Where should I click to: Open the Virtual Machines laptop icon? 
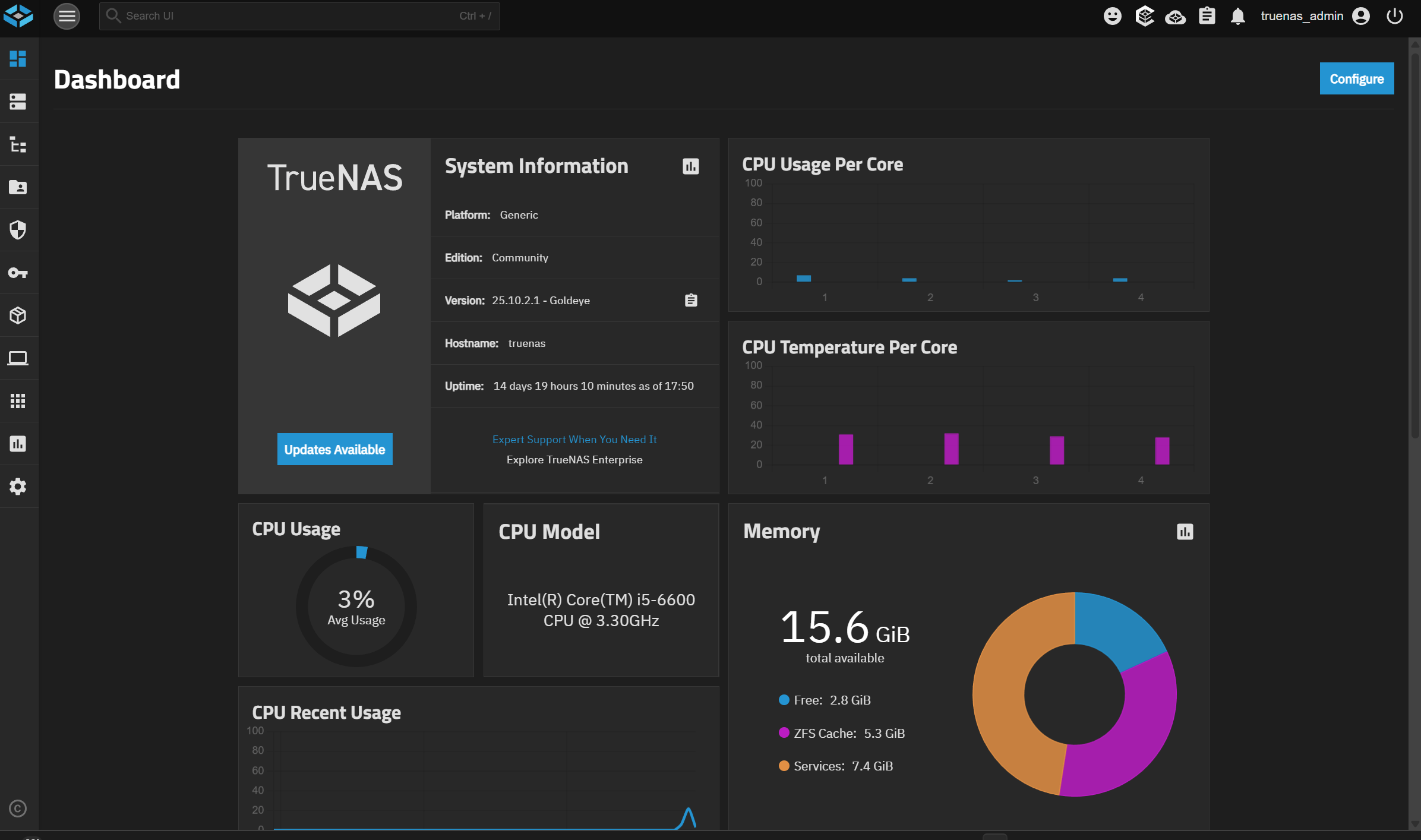pyautogui.click(x=18, y=358)
